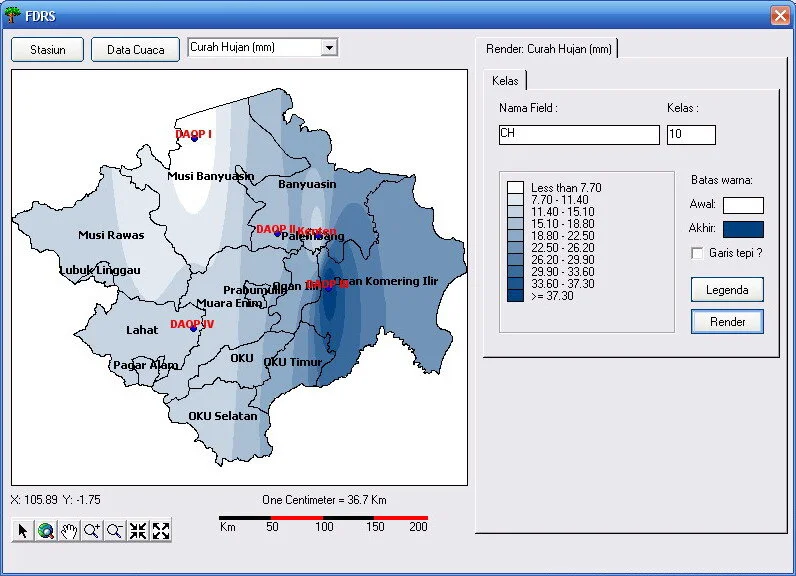Click the Render button
This screenshot has height=576, width=796.
coord(727,322)
